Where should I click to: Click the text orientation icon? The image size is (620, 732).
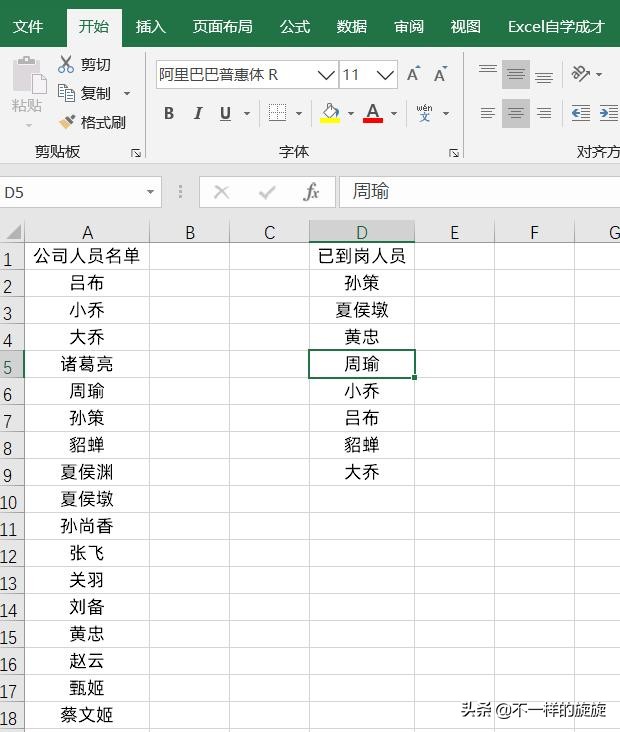(580, 74)
